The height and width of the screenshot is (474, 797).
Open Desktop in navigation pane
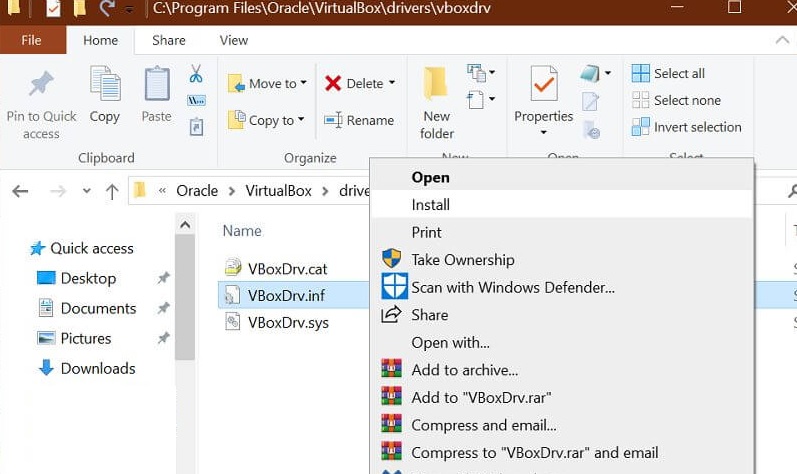click(77, 278)
